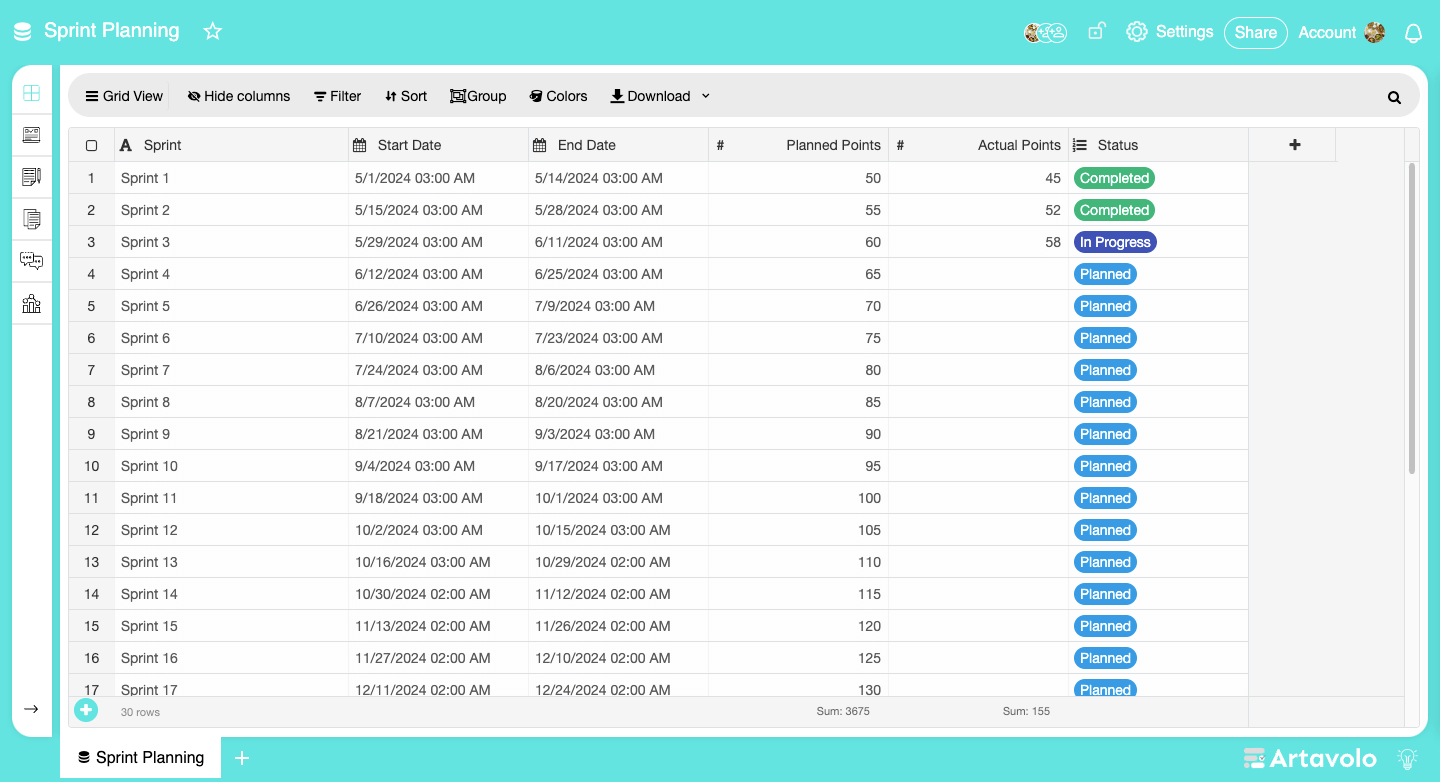Open the organization chart sidebar icon
The width and height of the screenshot is (1440, 782).
pyautogui.click(x=32, y=303)
